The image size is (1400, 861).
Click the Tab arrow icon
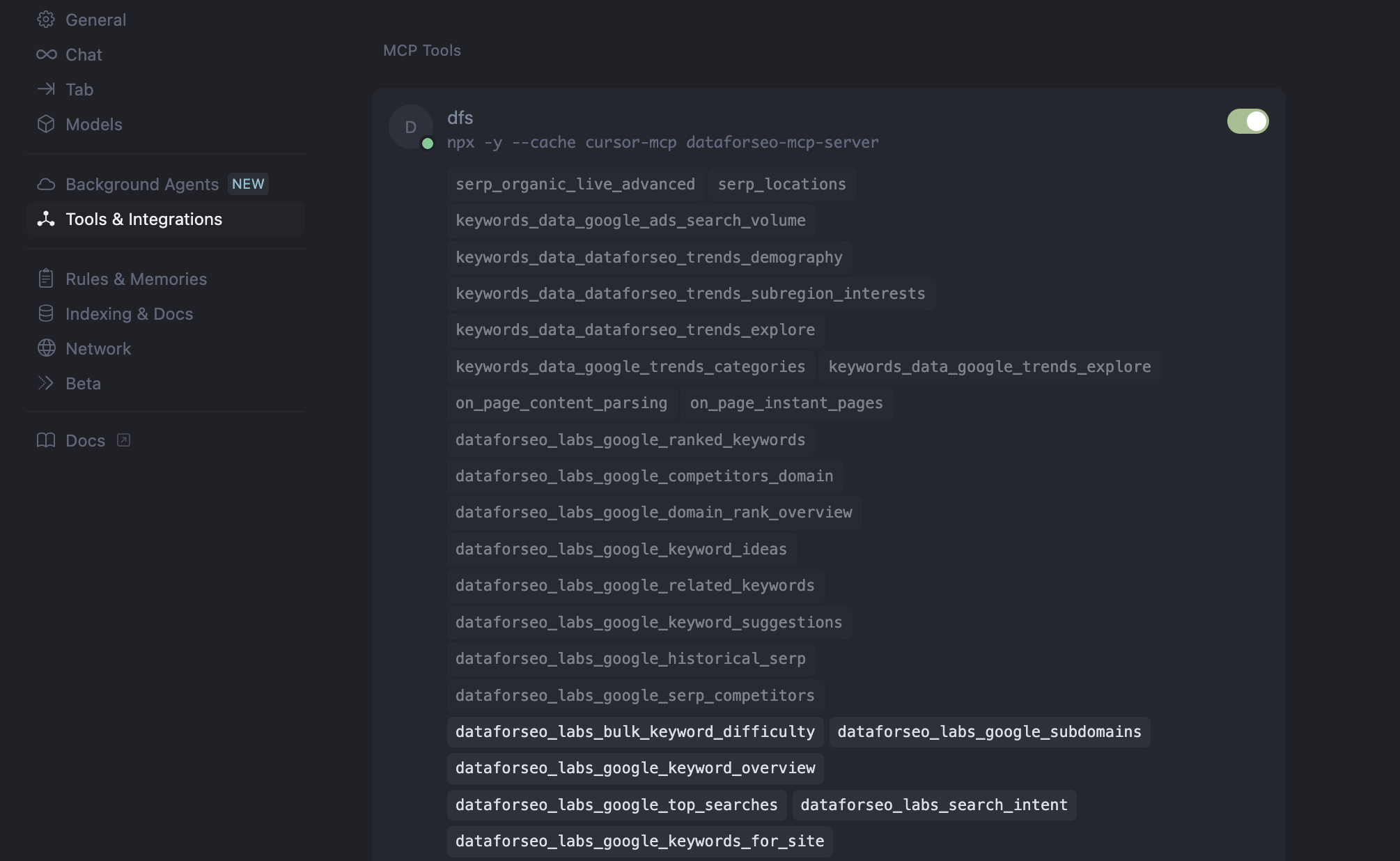46,89
